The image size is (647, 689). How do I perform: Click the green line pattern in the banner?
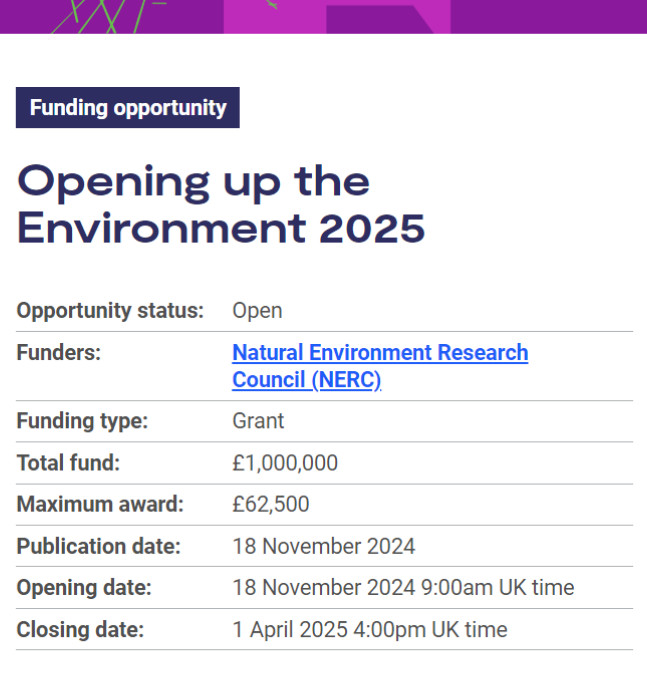coord(108,17)
